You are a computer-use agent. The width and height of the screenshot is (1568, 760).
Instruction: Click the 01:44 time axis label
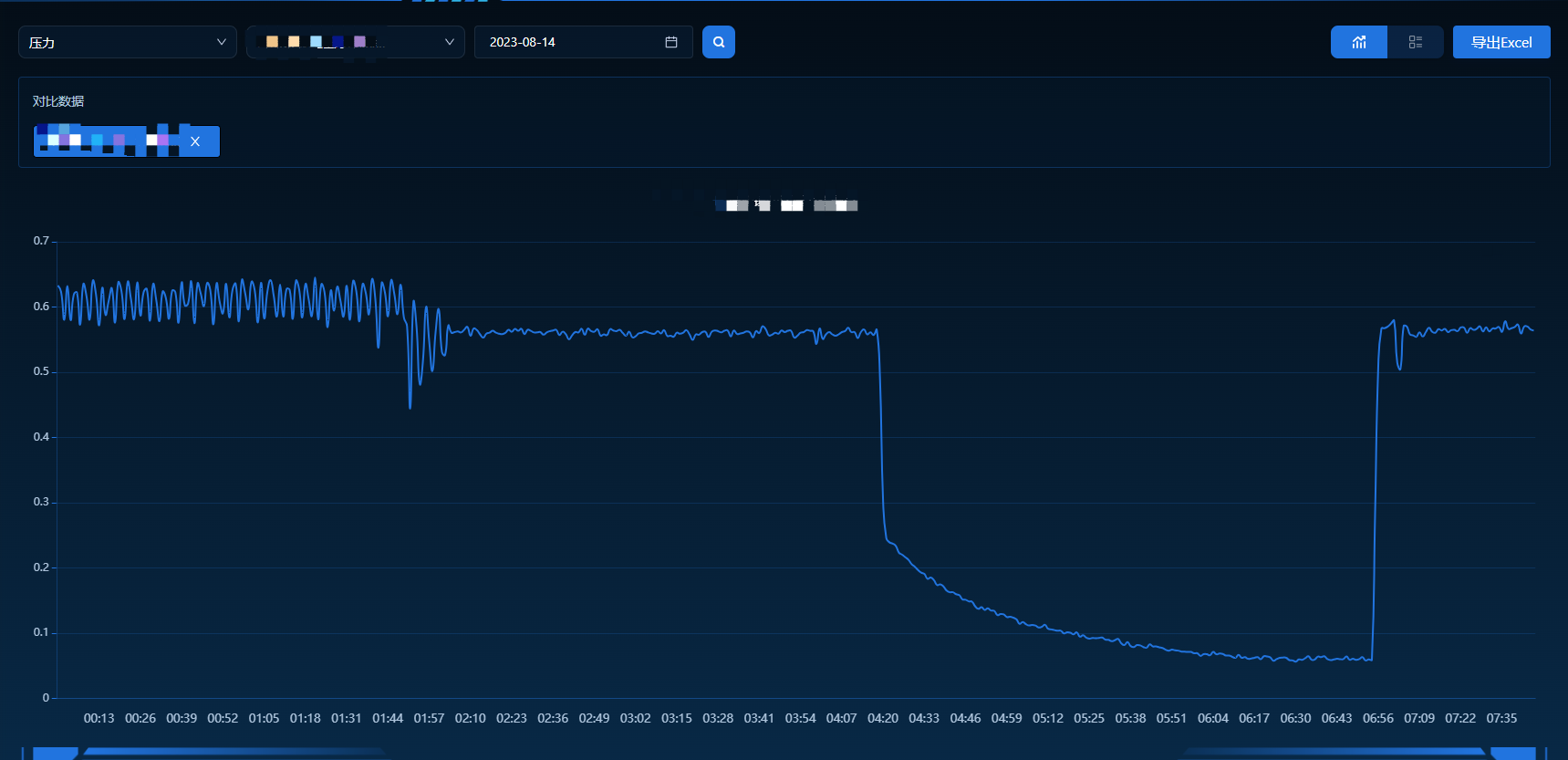click(388, 718)
